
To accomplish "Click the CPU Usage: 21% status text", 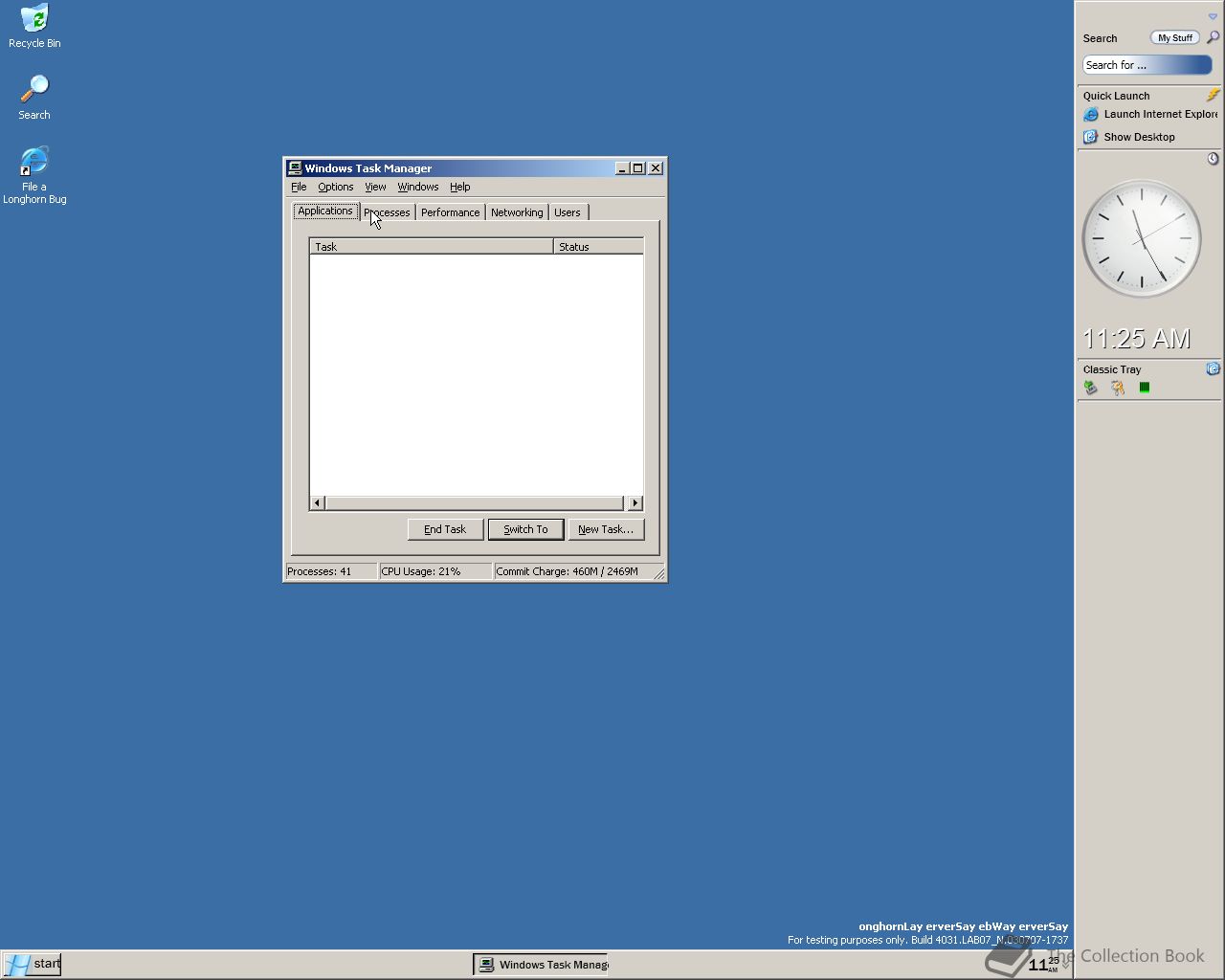I will click(x=420, y=571).
